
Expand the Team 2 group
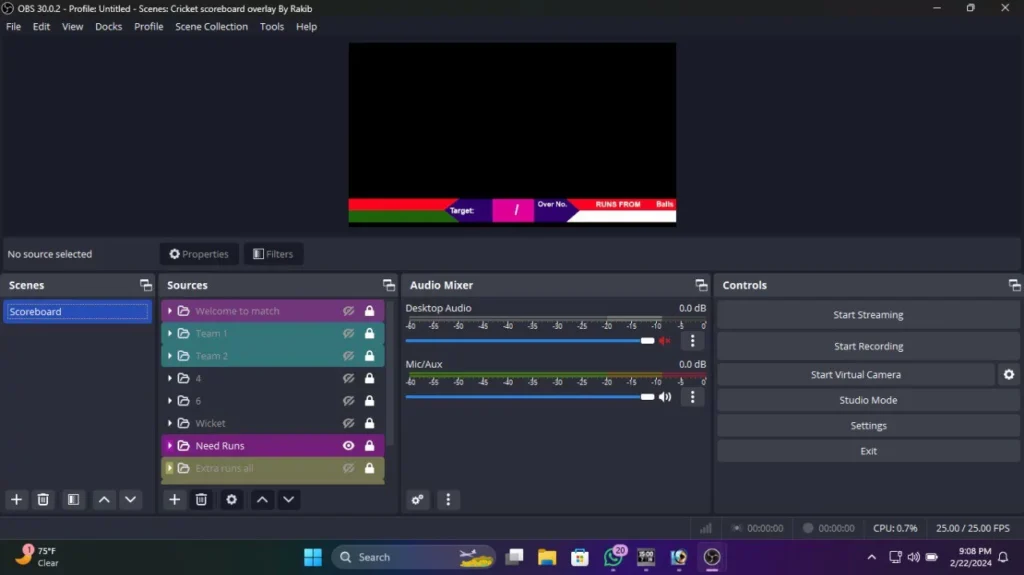pyautogui.click(x=170, y=356)
